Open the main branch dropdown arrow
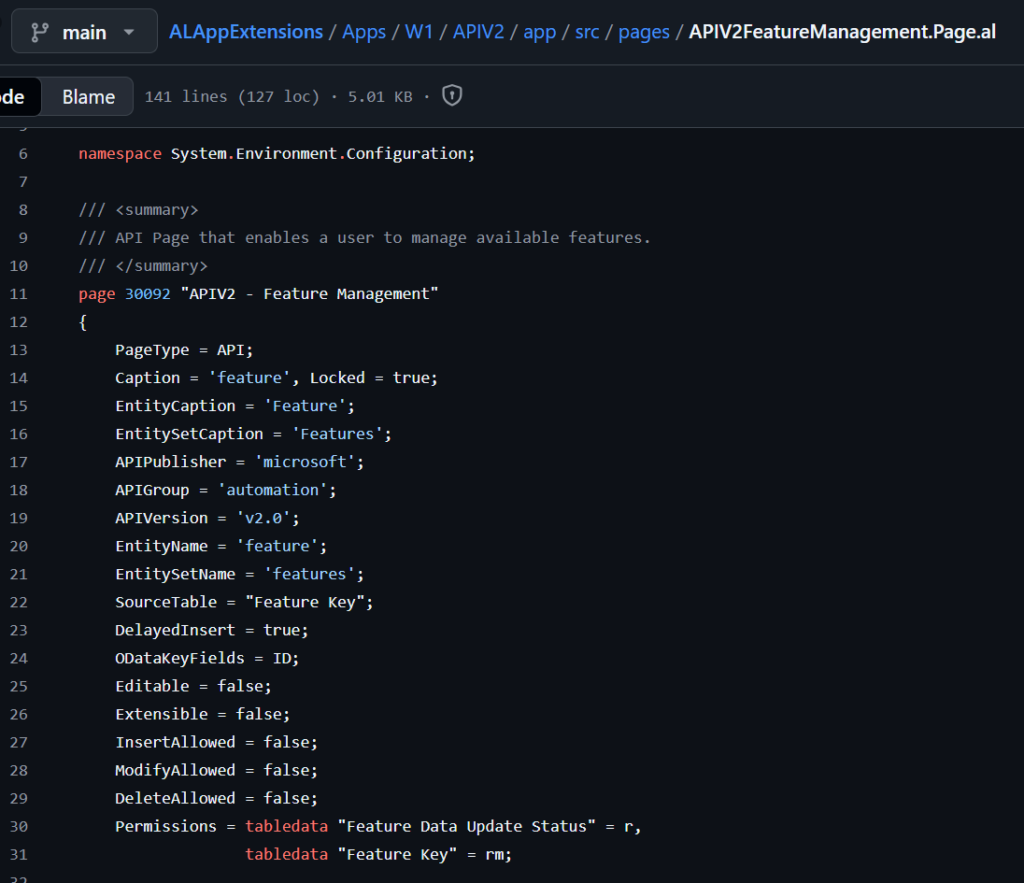1024x883 pixels. tap(129, 32)
